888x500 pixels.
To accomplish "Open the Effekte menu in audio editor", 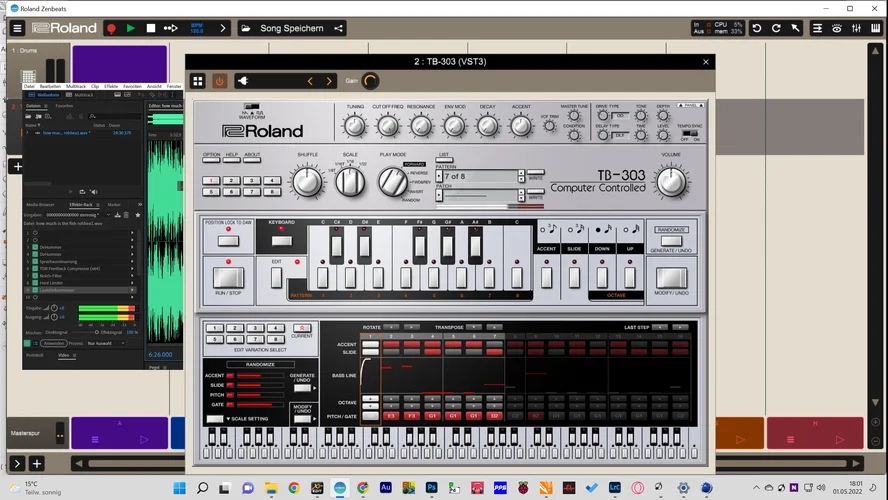I will click(x=109, y=87).
